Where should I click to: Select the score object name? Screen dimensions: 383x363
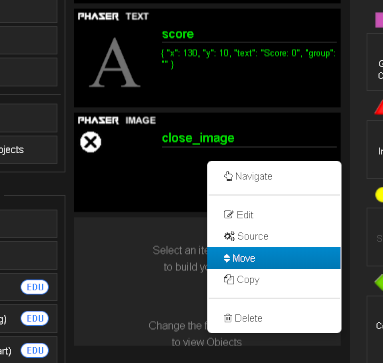click(178, 34)
